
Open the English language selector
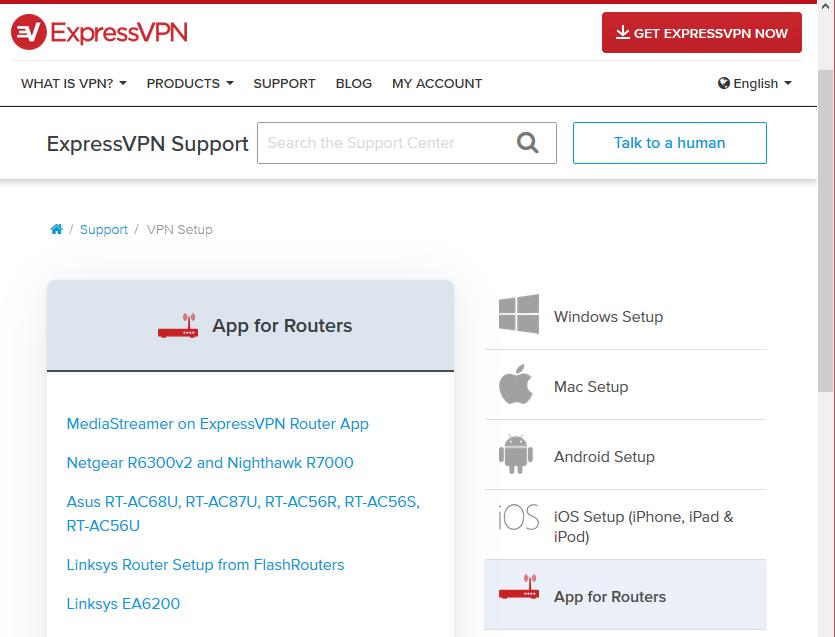pyautogui.click(x=754, y=84)
